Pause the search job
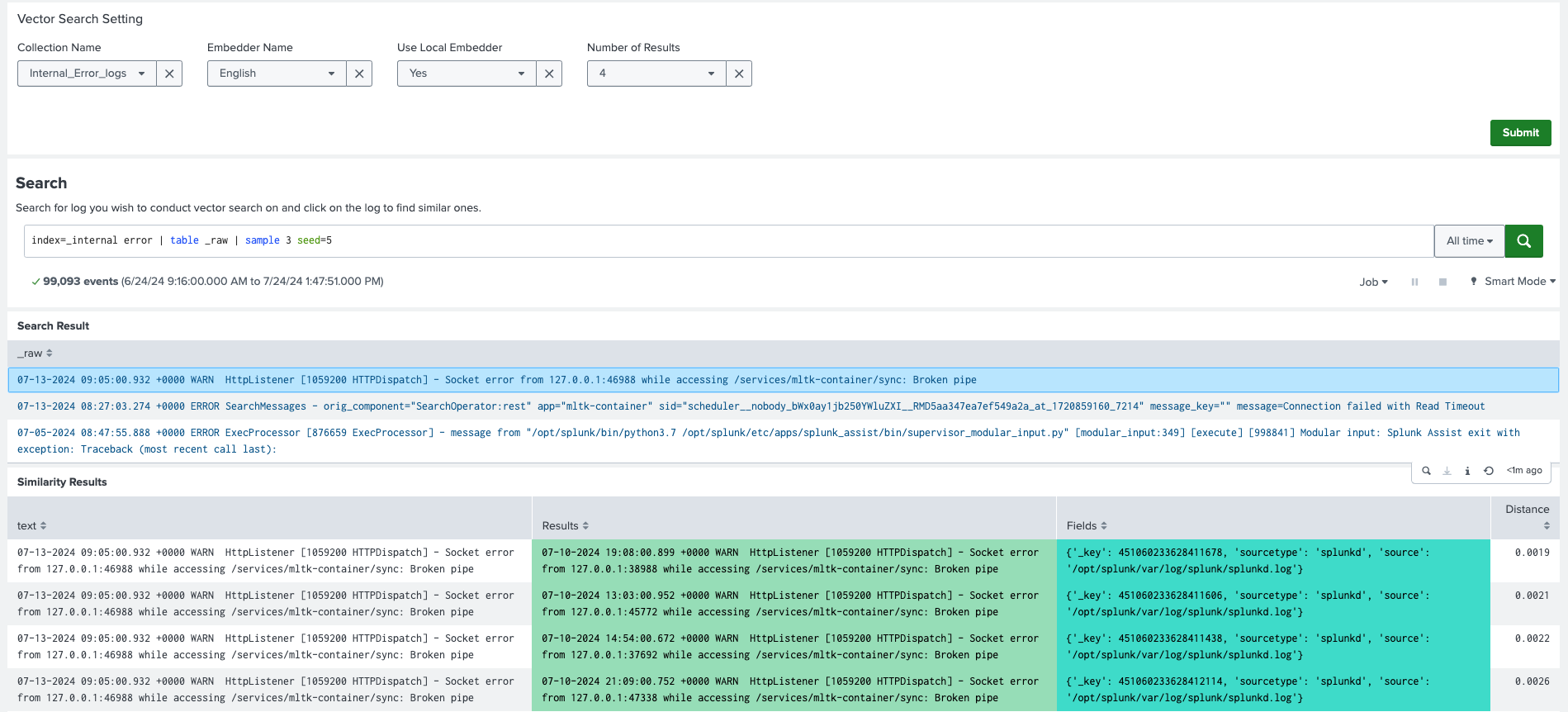This screenshot has width=1568, height=712. pos(1414,282)
